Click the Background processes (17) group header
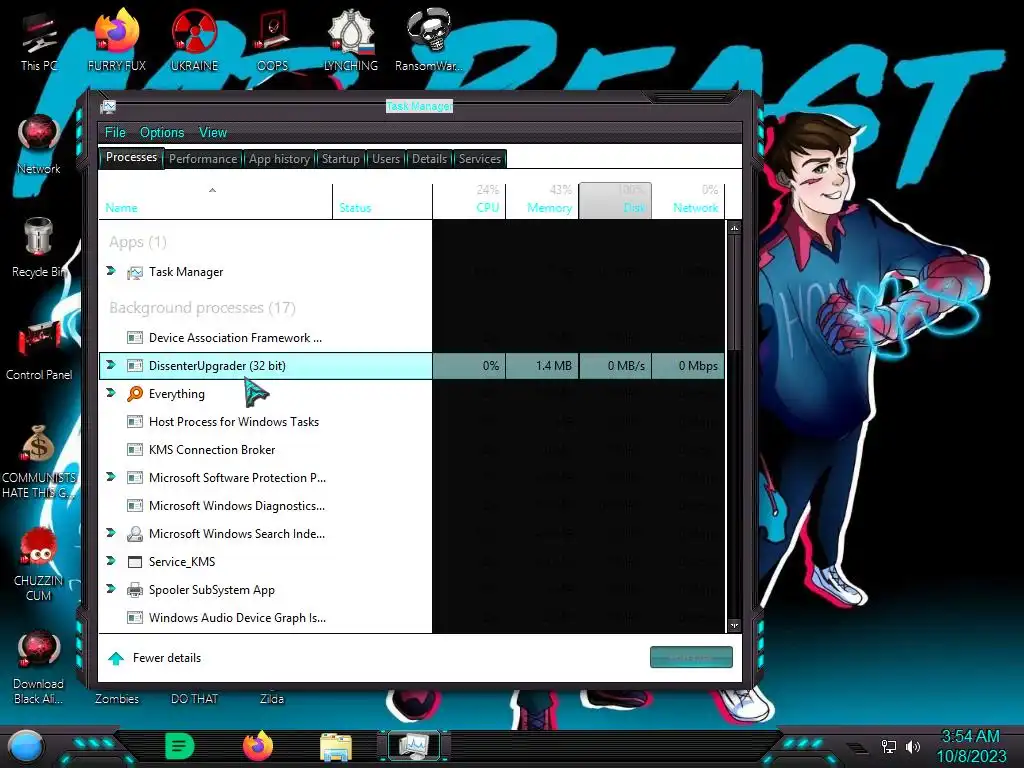1024x768 pixels. pyautogui.click(x=202, y=308)
